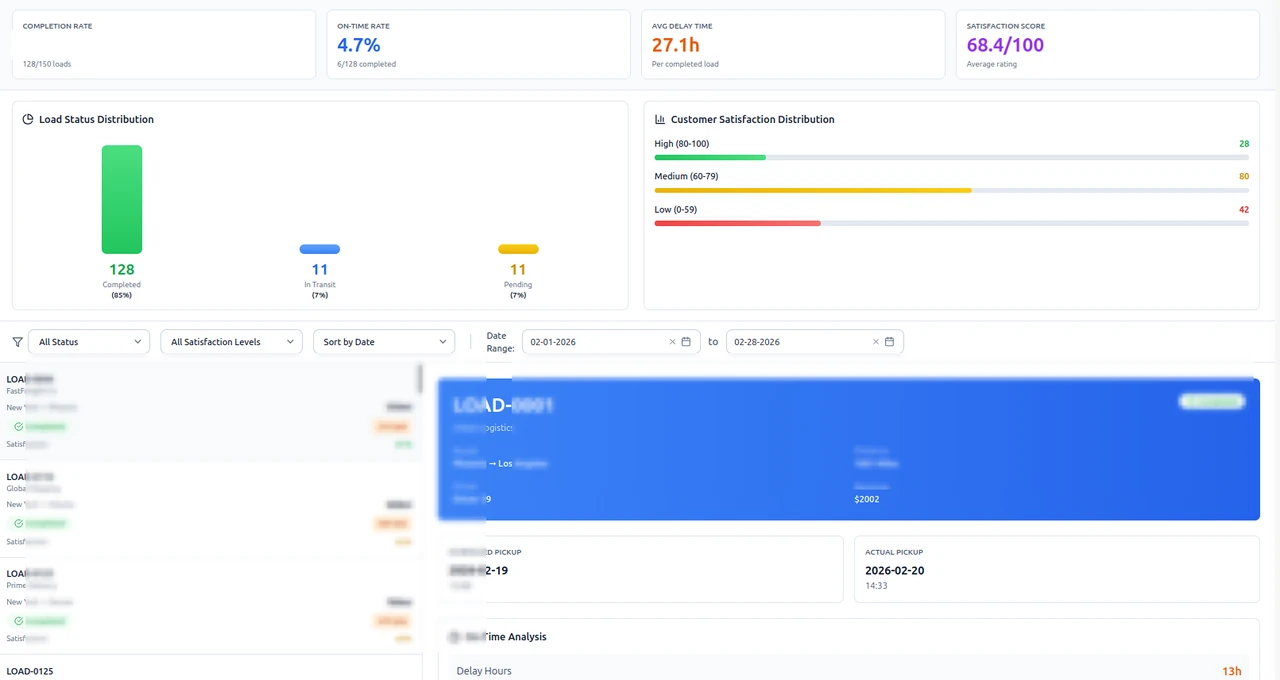Click Customer Satisfaction Distribution chart icon

660,119
